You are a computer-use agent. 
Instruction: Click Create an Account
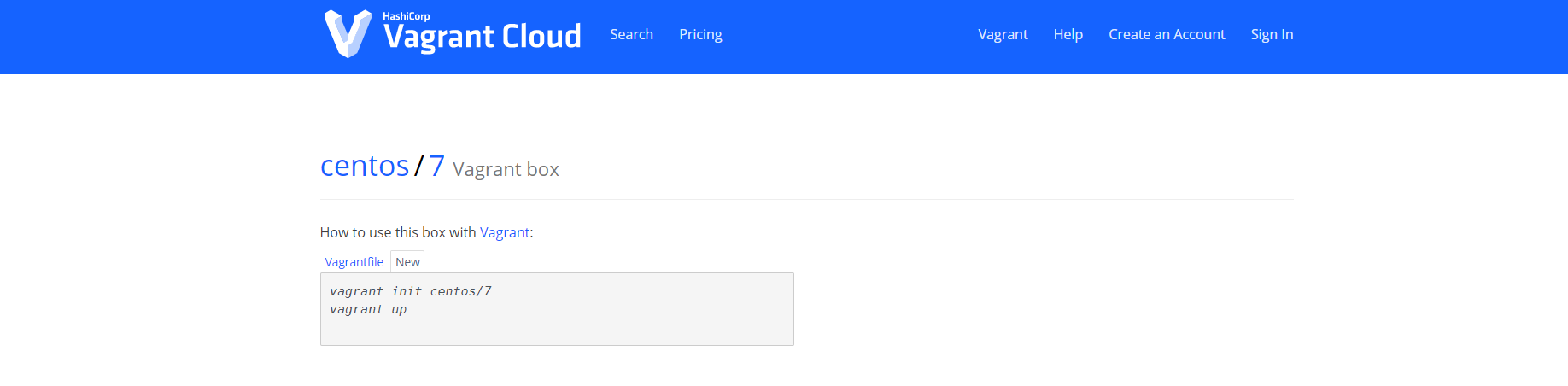[x=1167, y=34]
